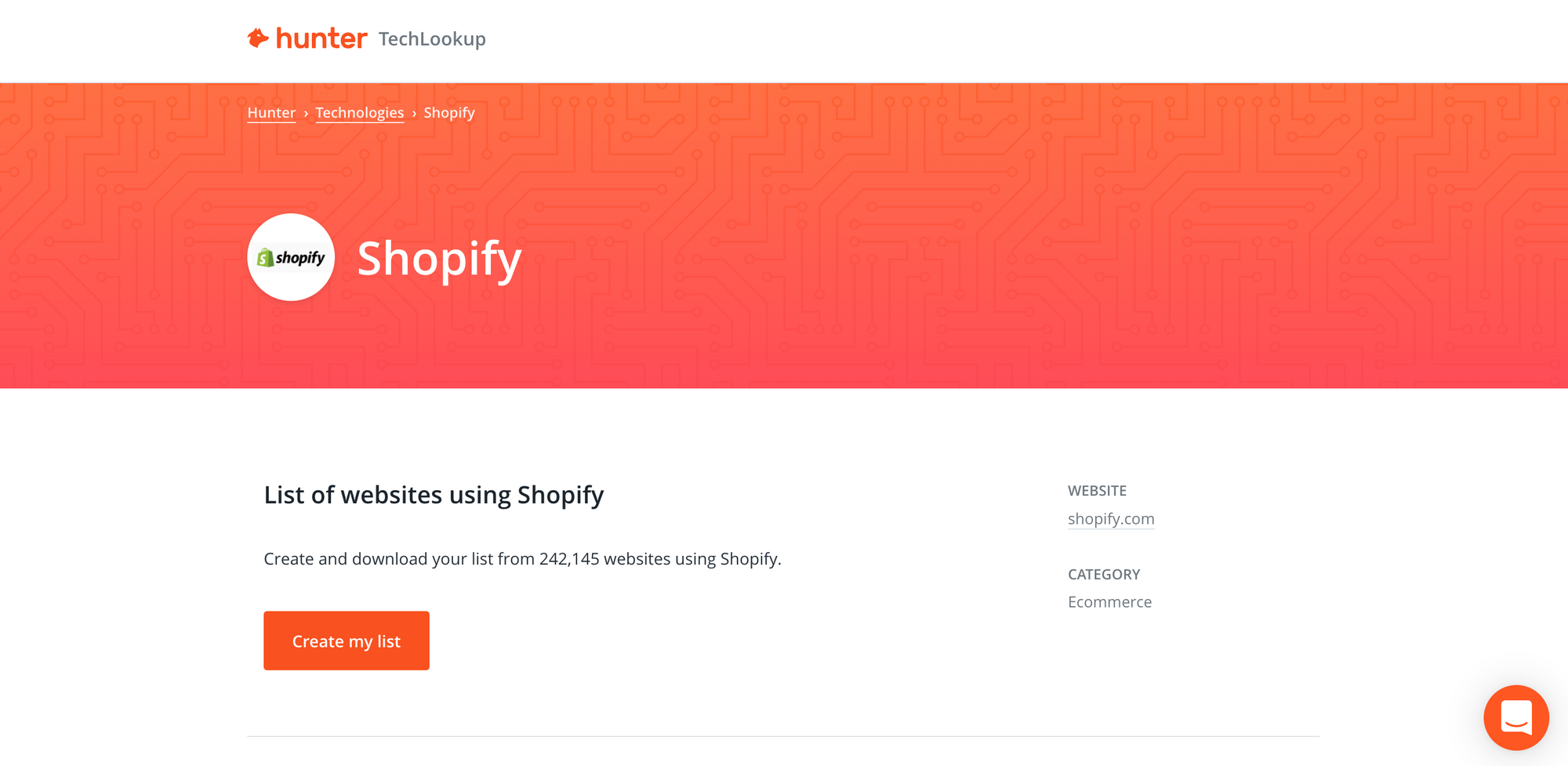Click the chevron after Hunter breadcrumb

tap(306, 114)
